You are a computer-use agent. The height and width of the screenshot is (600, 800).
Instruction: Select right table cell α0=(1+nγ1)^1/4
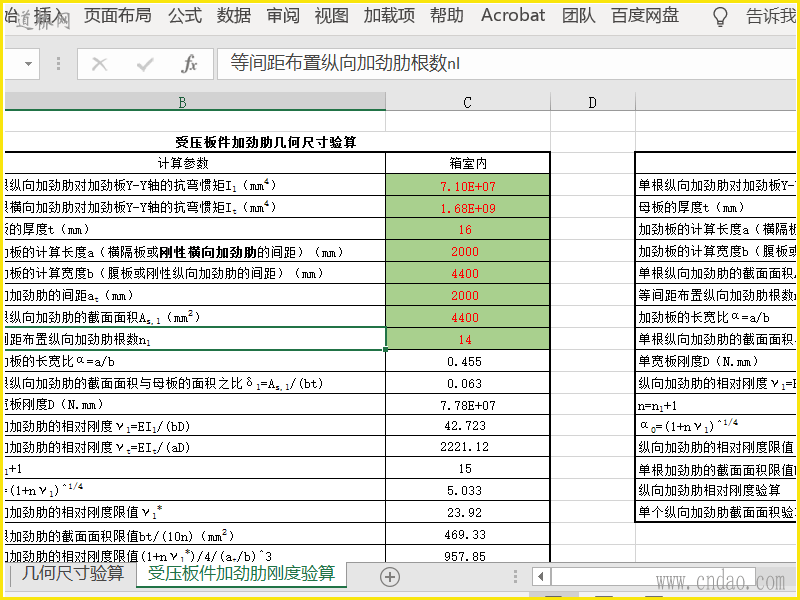point(716,426)
